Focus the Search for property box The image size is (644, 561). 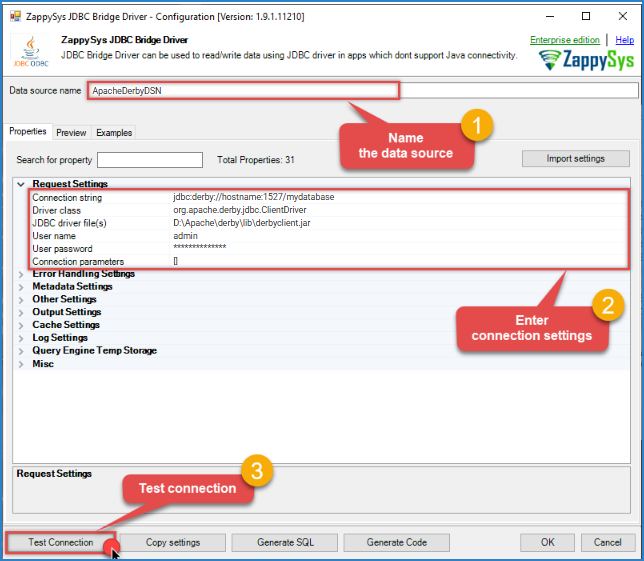coord(150,160)
